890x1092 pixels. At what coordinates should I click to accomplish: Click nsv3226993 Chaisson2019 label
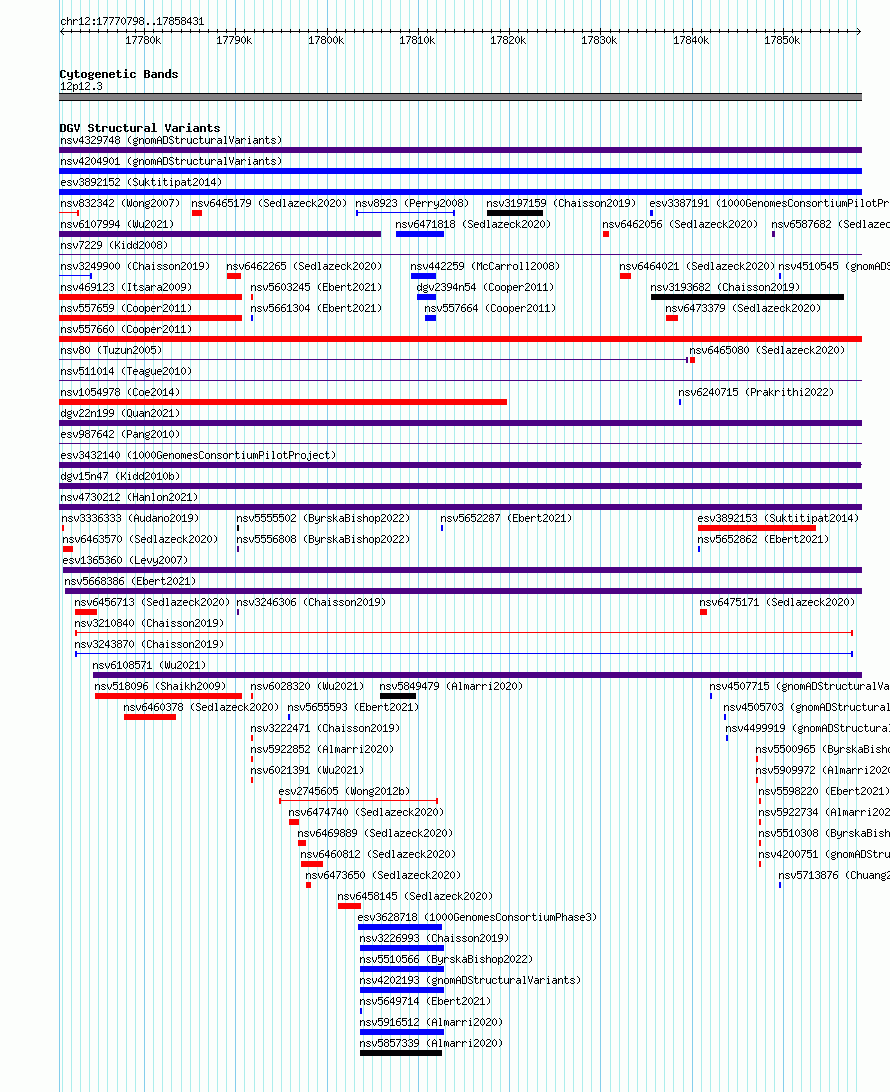click(x=434, y=937)
